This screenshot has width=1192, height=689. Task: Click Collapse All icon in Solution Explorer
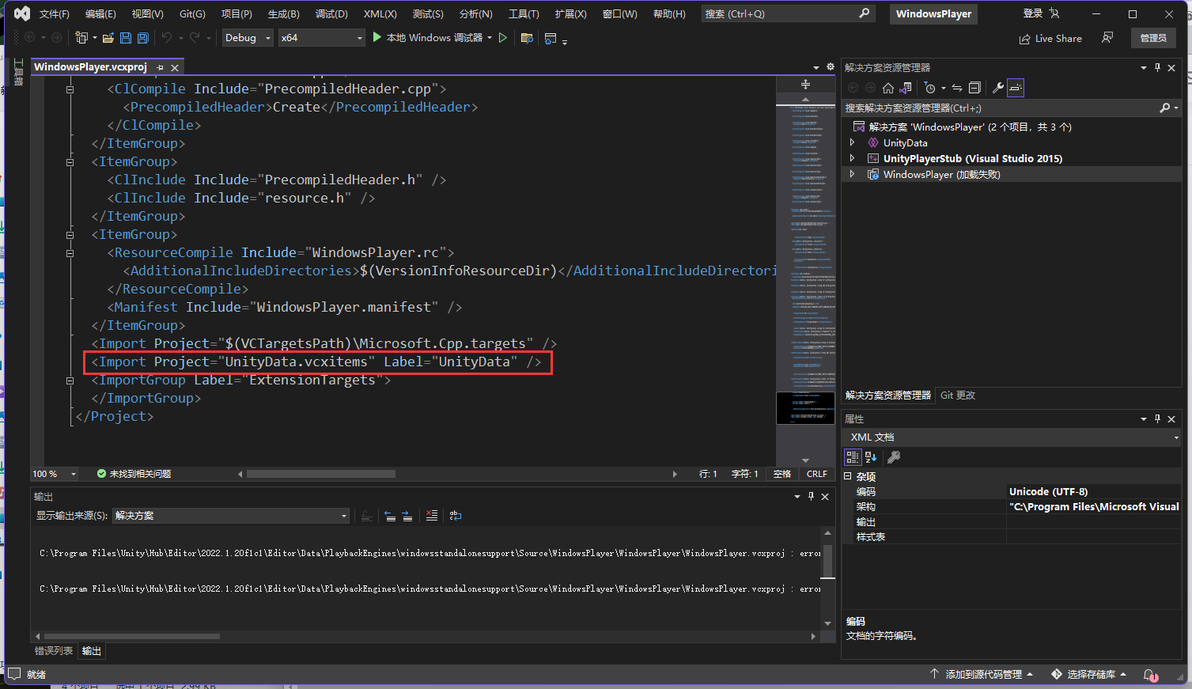(975, 88)
